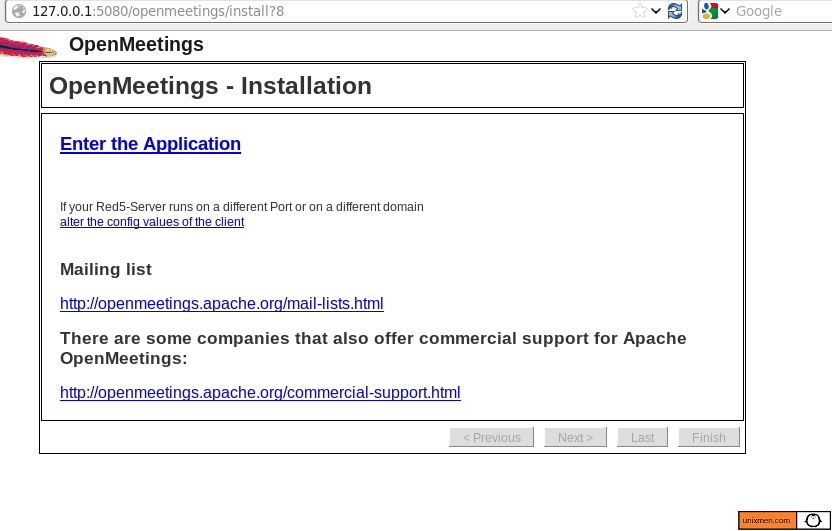832x531 pixels.
Task: Click the Last wizard button
Action: pyautogui.click(x=642, y=438)
